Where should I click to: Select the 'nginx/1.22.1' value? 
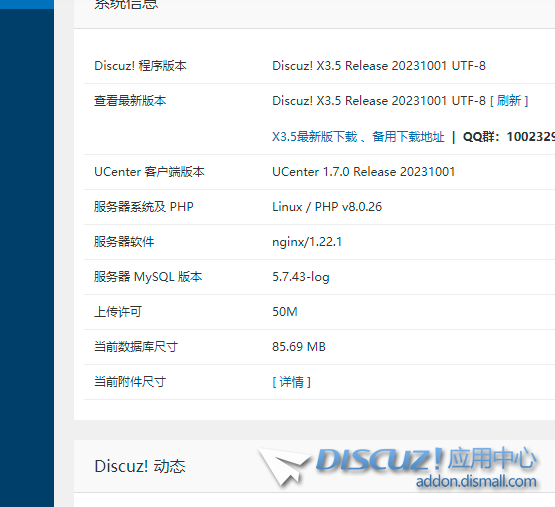click(x=307, y=242)
